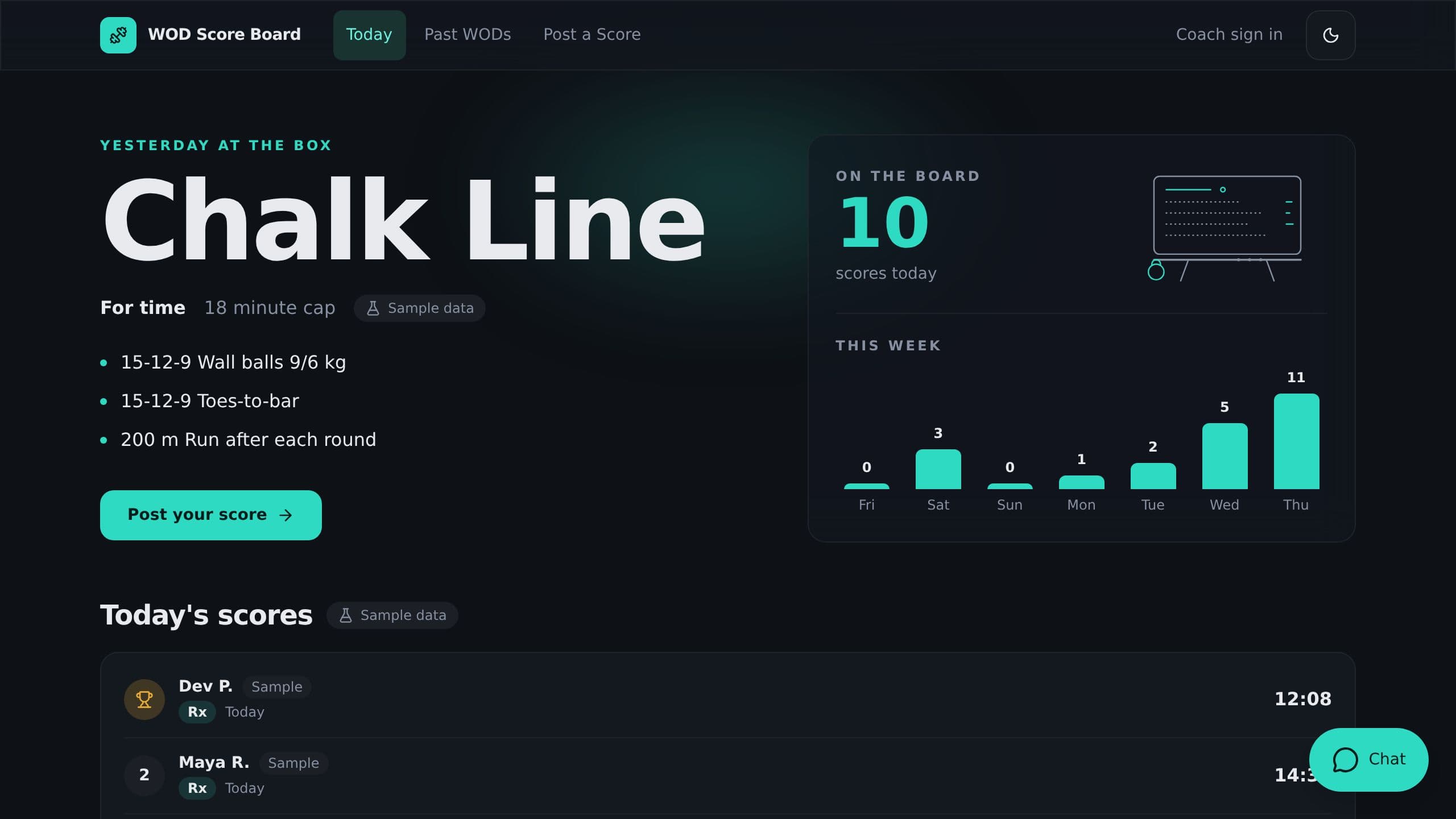This screenshot has height=819, width=1456.
Task: Click arrow icon on Post your score
Action: pos(286,515)
